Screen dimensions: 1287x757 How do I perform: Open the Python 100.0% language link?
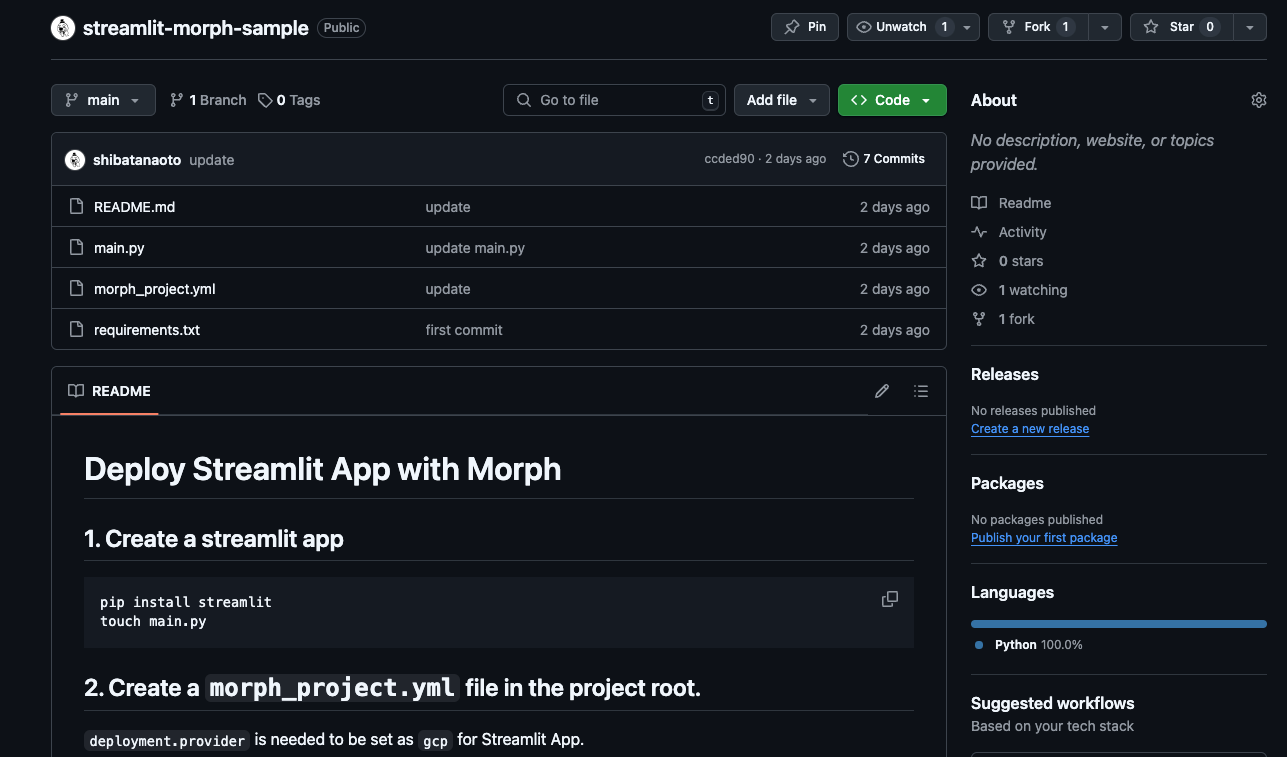pyautogui.click(x=1039, y=645)
